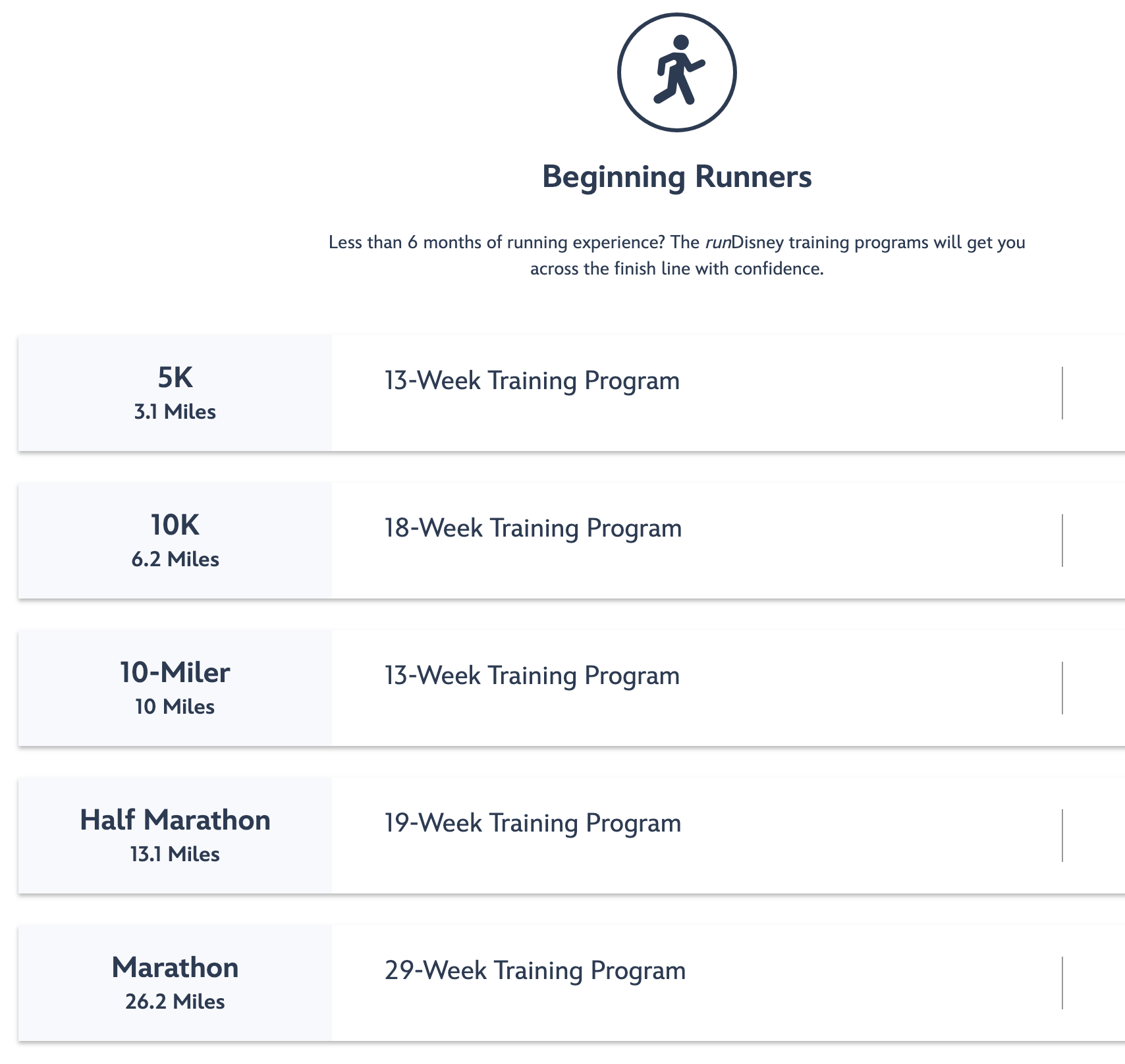Click the running person icon
Viewport: 1125px width, 1064px height.
point(677,72)
